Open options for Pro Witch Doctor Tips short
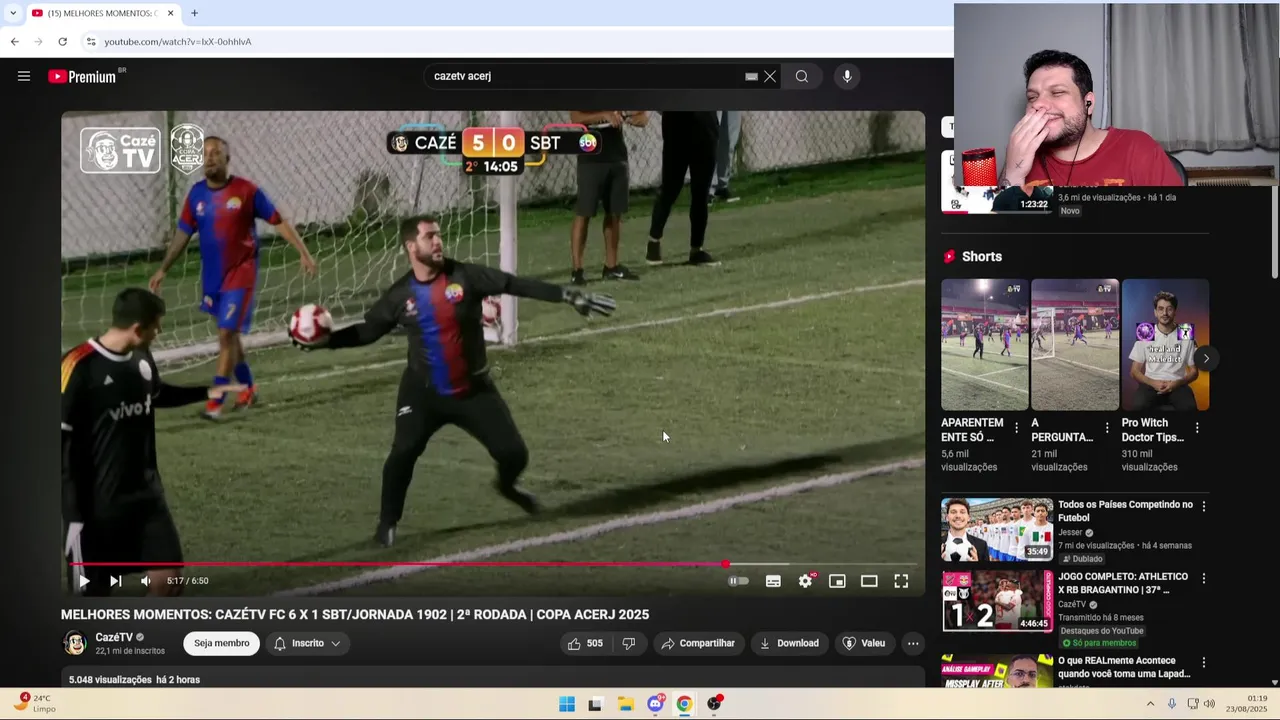The height and width of the screenshot is (720, 1280). click(x=1197, y=428)
